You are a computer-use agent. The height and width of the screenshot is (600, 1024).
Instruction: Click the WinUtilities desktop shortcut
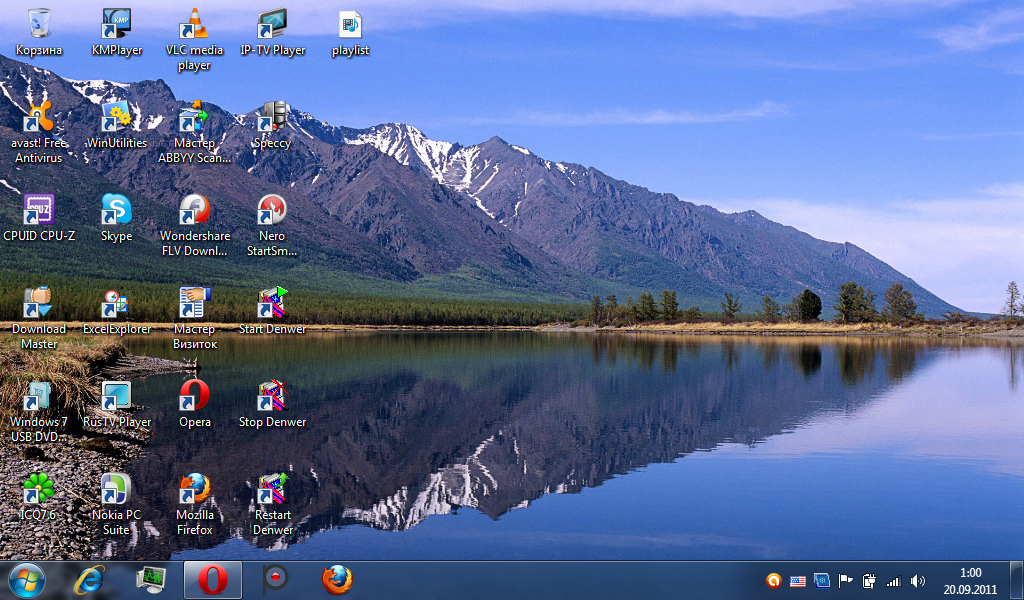(116, 118)
